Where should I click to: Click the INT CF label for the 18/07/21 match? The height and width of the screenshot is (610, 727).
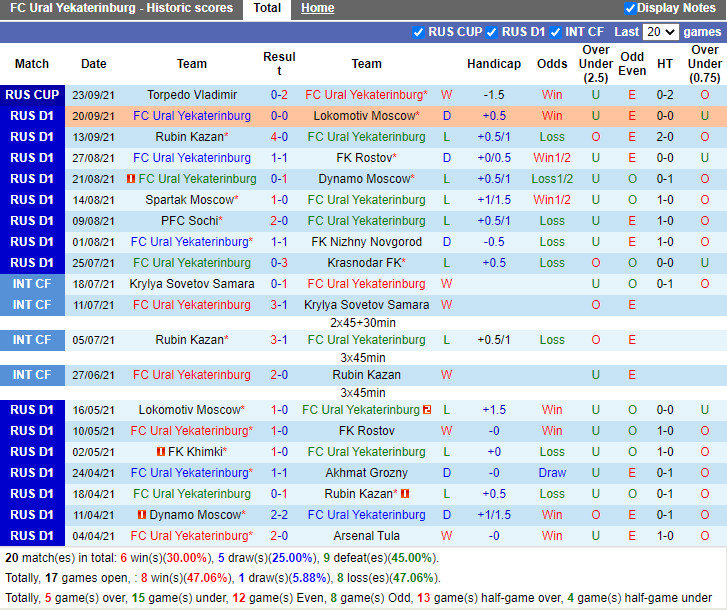click(32, 284)
